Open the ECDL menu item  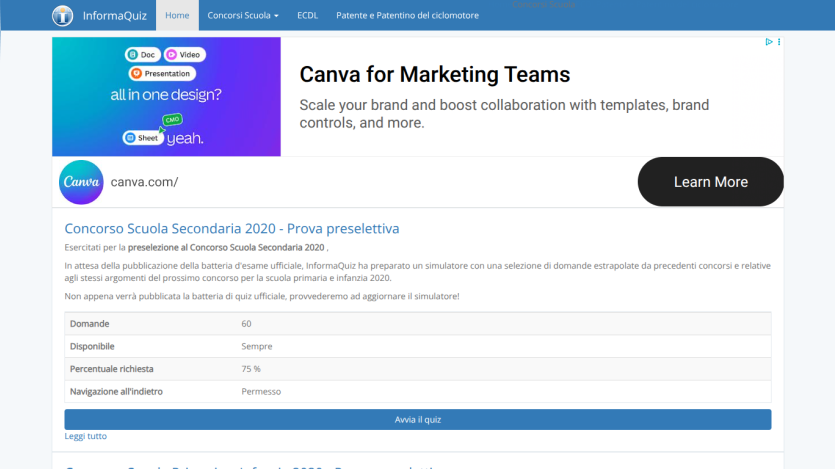(307, 15)
